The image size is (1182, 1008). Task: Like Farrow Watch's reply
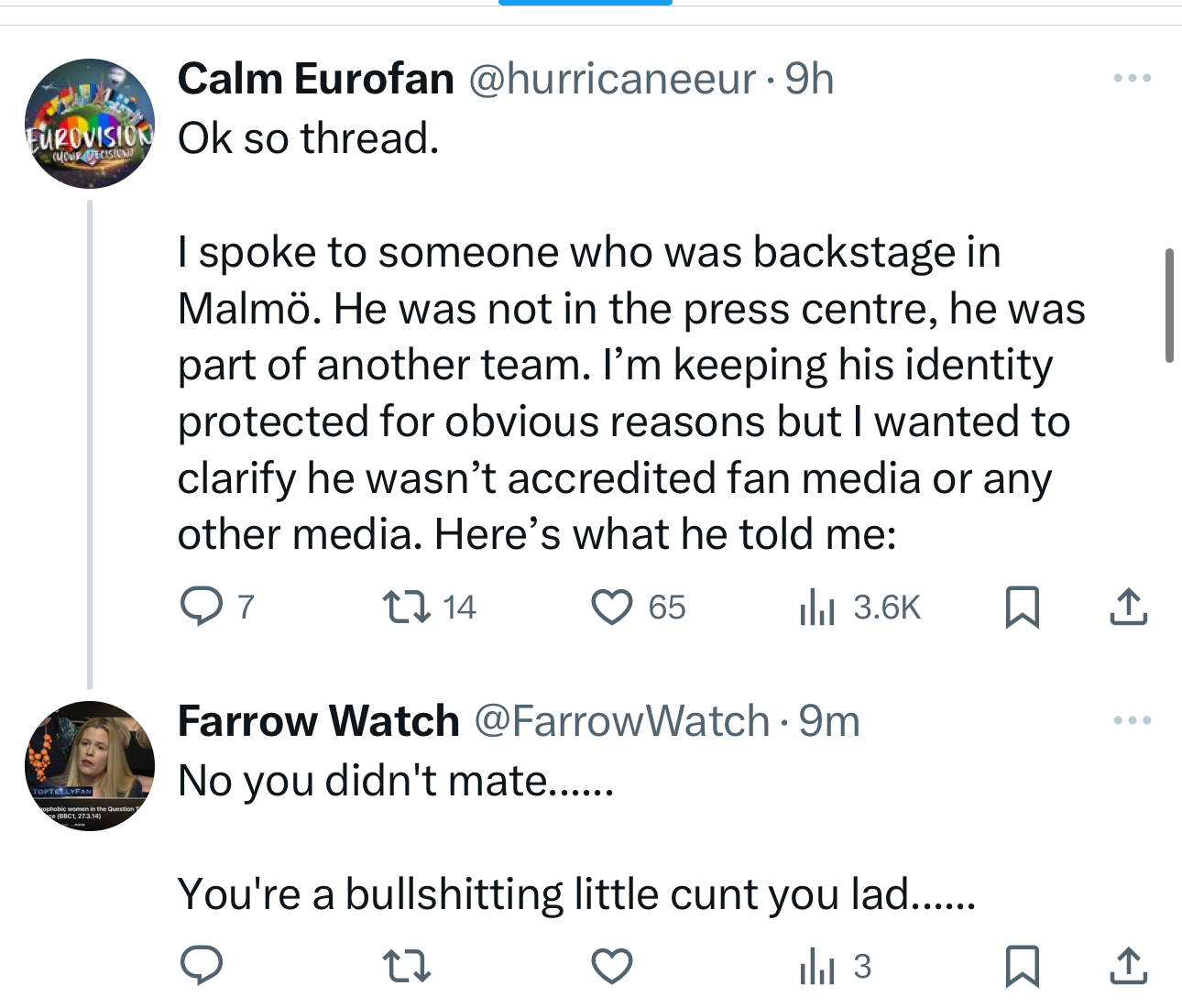coord(612,966)
